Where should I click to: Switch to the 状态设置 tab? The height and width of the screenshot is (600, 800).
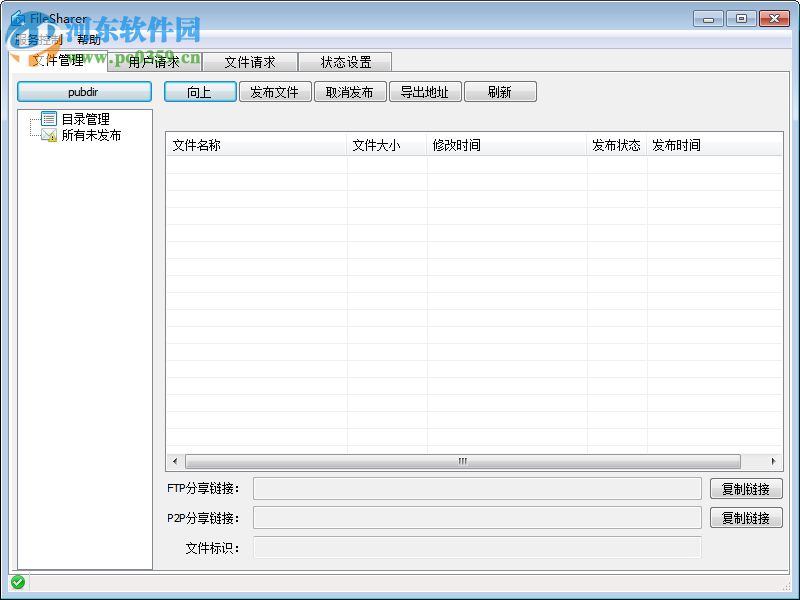(x=345, y=61)
